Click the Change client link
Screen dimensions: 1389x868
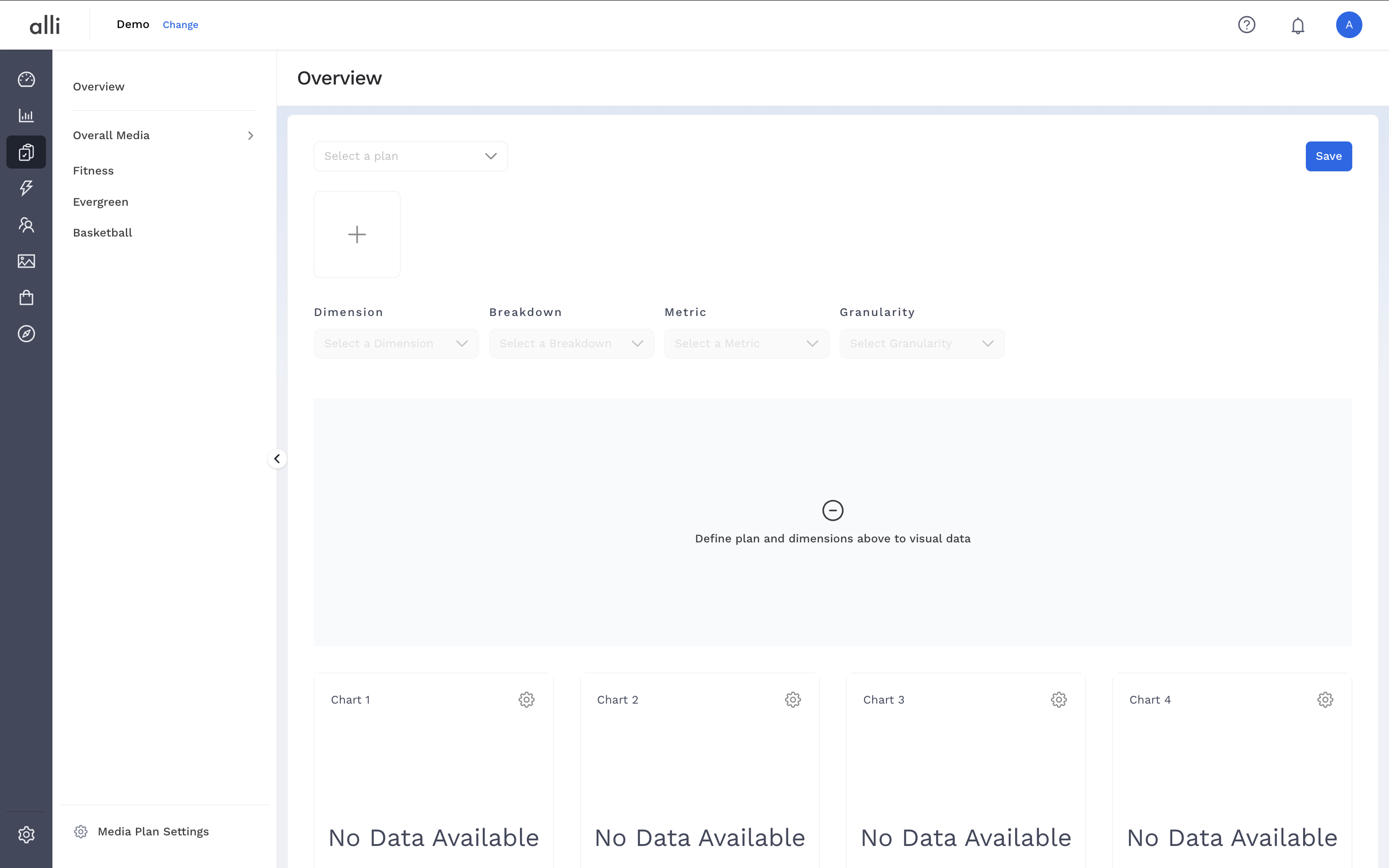tap(180, 25)
